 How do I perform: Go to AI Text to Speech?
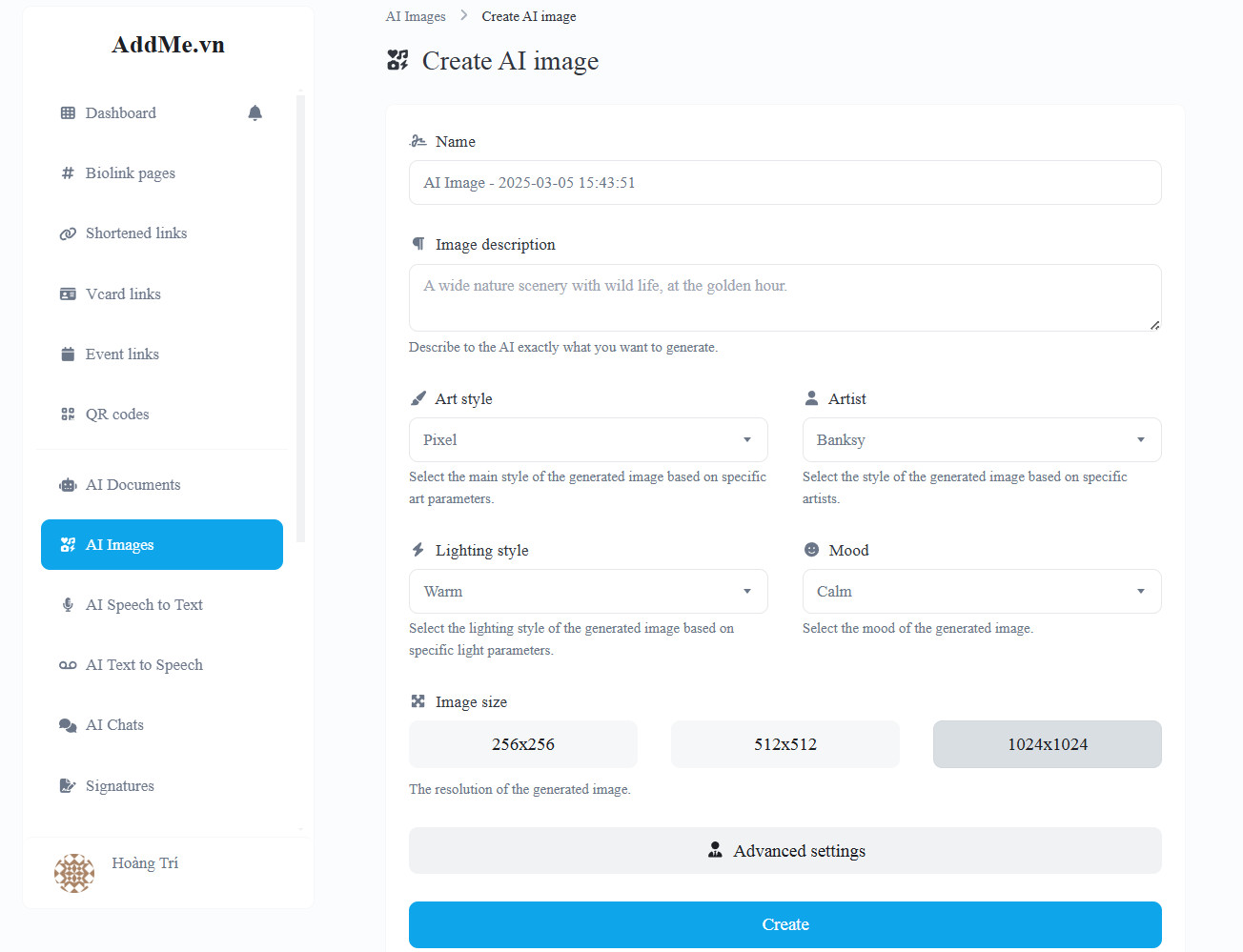(x=144, y=665)
